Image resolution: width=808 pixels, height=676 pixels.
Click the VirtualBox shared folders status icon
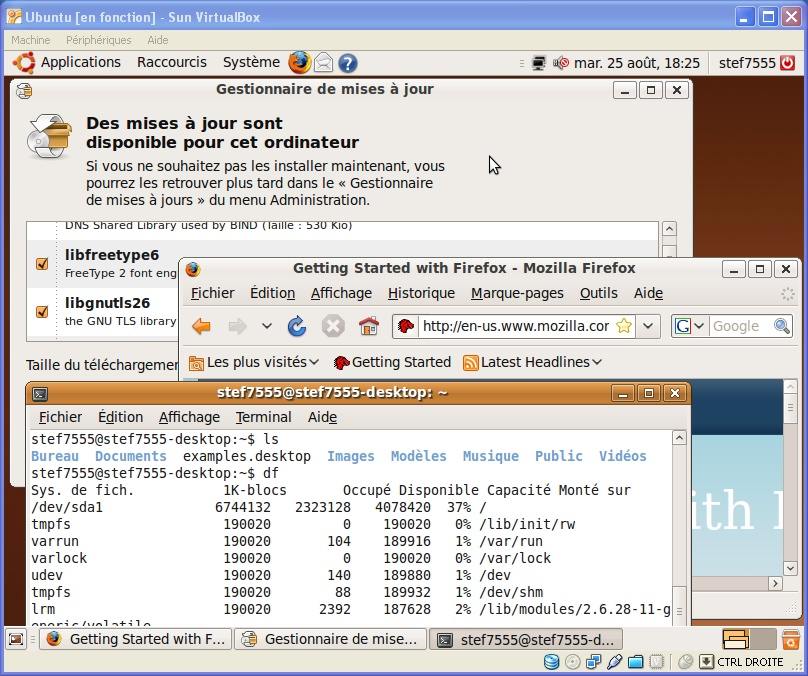coord(636,662)
